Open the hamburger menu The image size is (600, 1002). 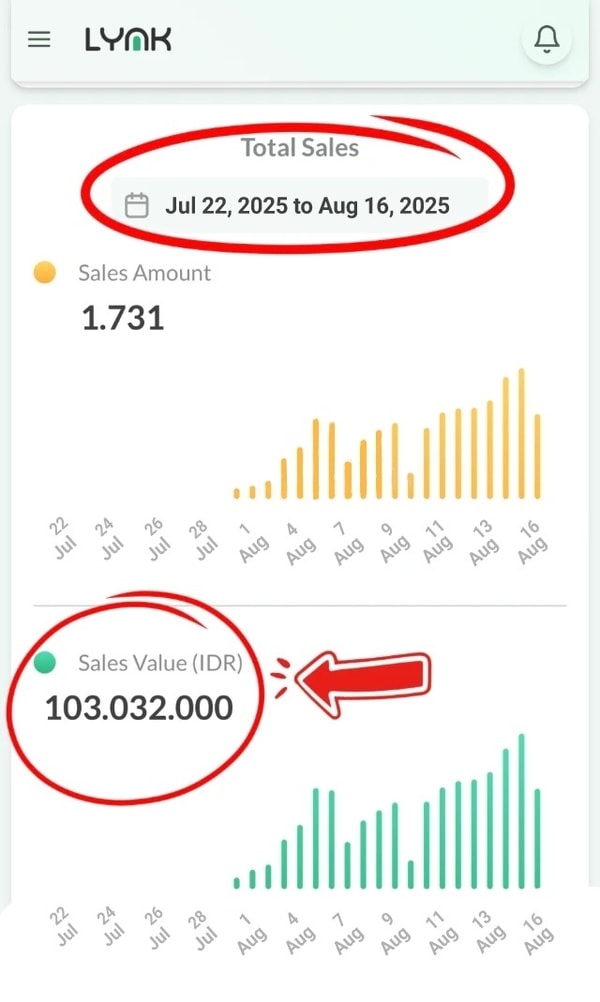[39, 40]
